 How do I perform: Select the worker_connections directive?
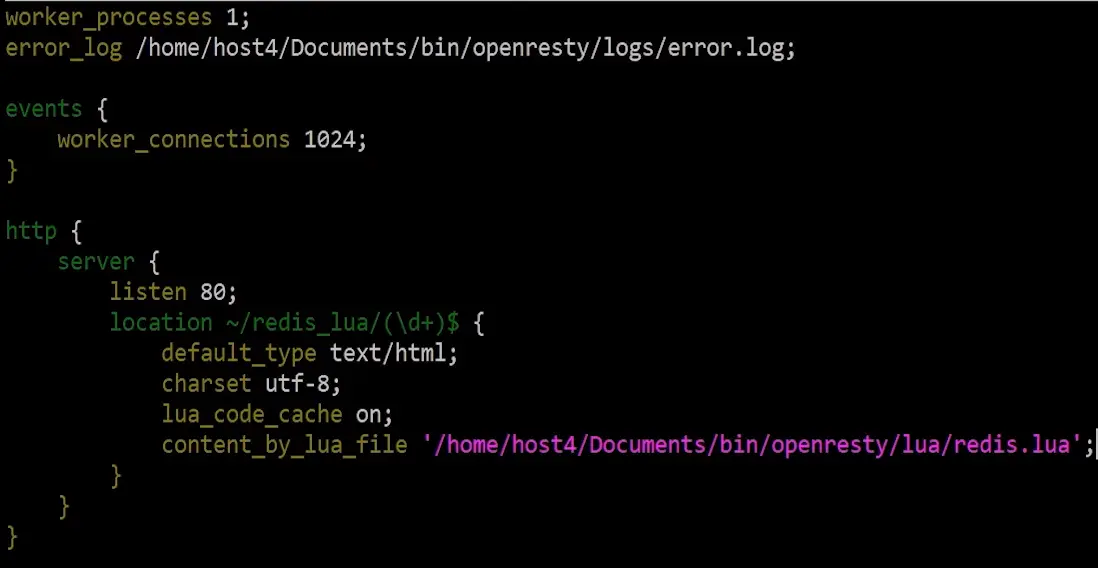[173, 140]
